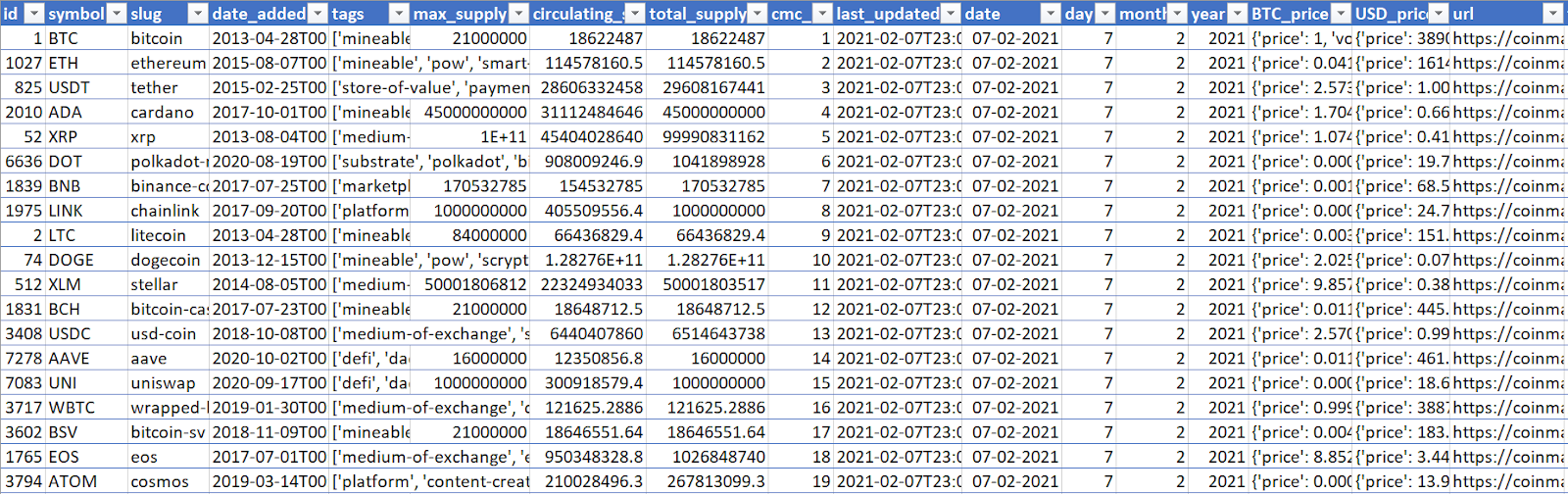This screenshot has width=1568, height=494.
Task: Select circulating supply cell 154532785
Action: (x=588, y=185)
